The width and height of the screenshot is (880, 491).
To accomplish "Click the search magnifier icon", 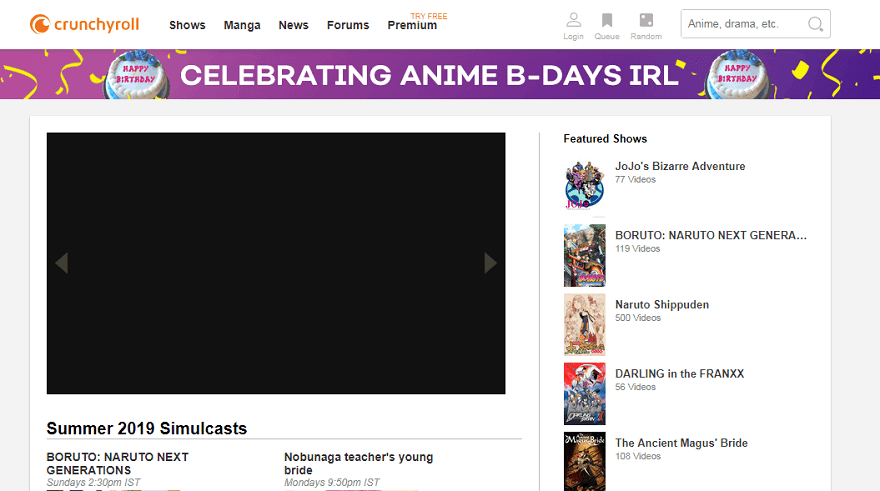I will [815, 24].
